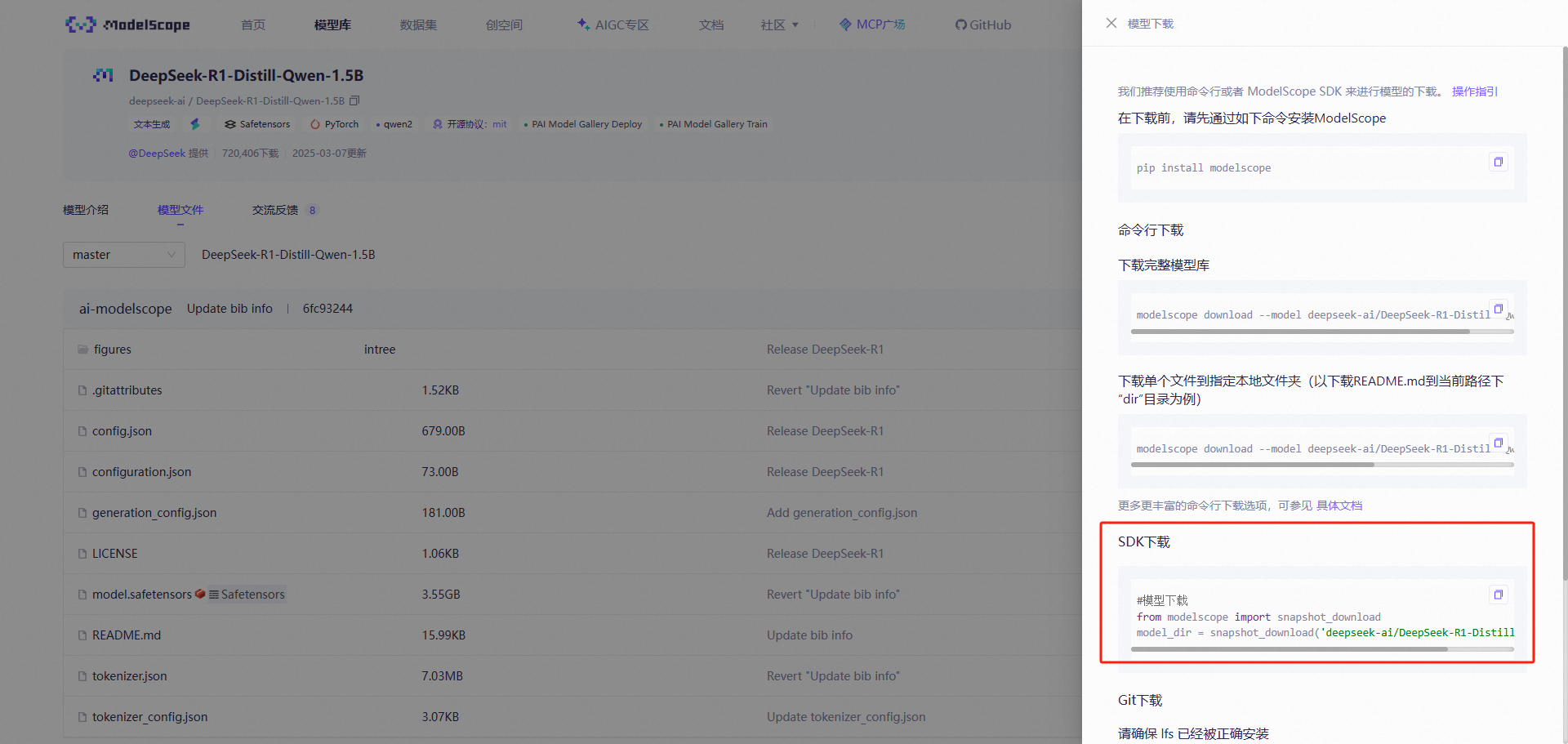Click the Safetensors badge in the model.safetensors row
1568x744 pixels.
247,595
